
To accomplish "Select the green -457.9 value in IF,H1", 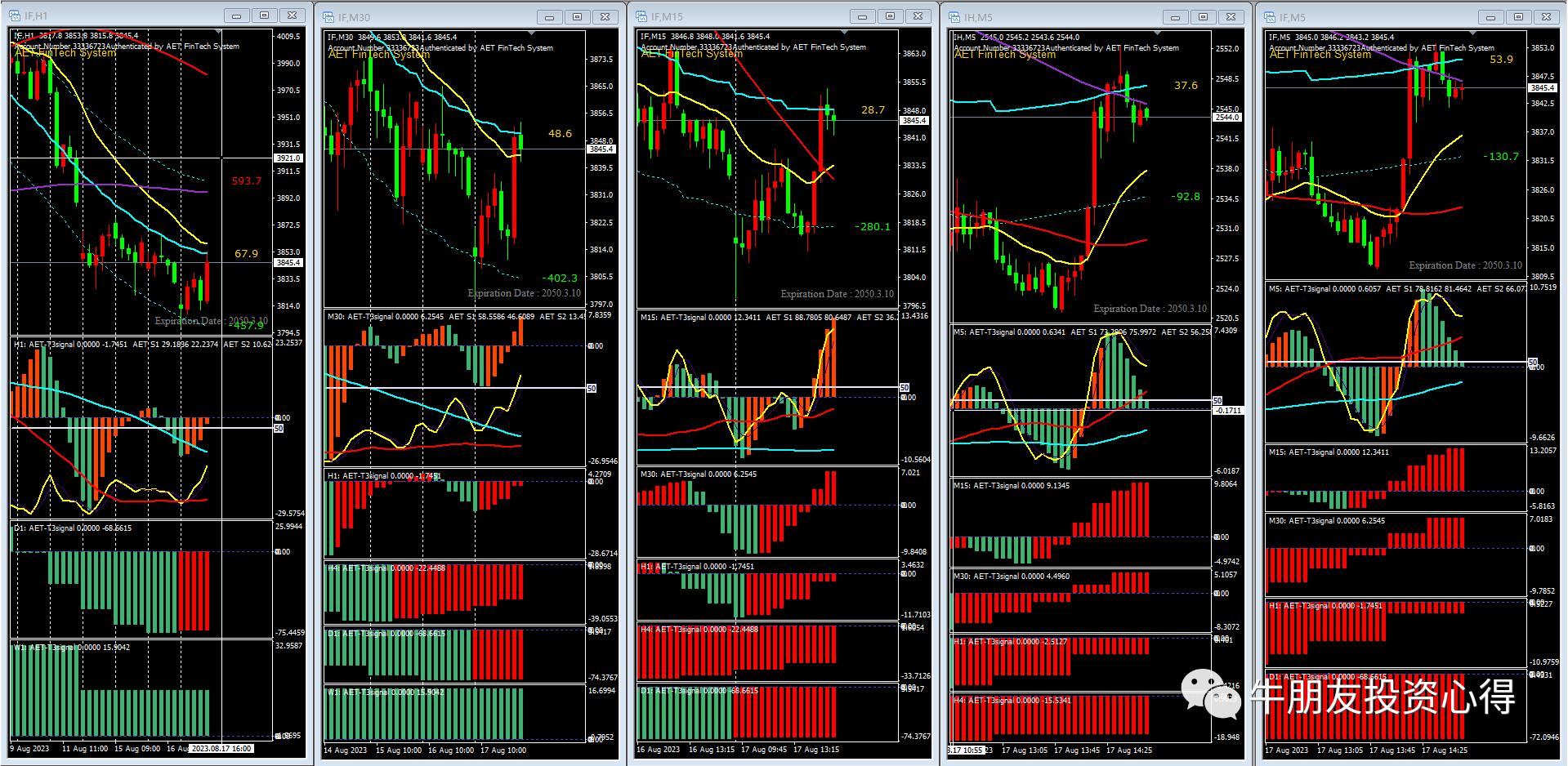I will tap(247, 325).
